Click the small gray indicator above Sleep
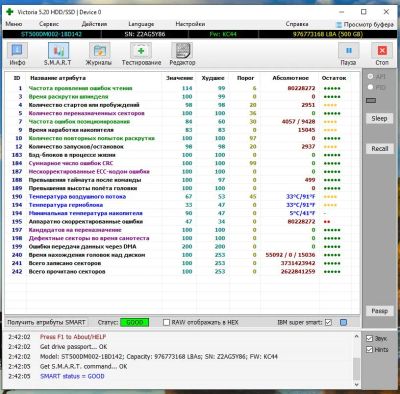 [x=371, y=100]
